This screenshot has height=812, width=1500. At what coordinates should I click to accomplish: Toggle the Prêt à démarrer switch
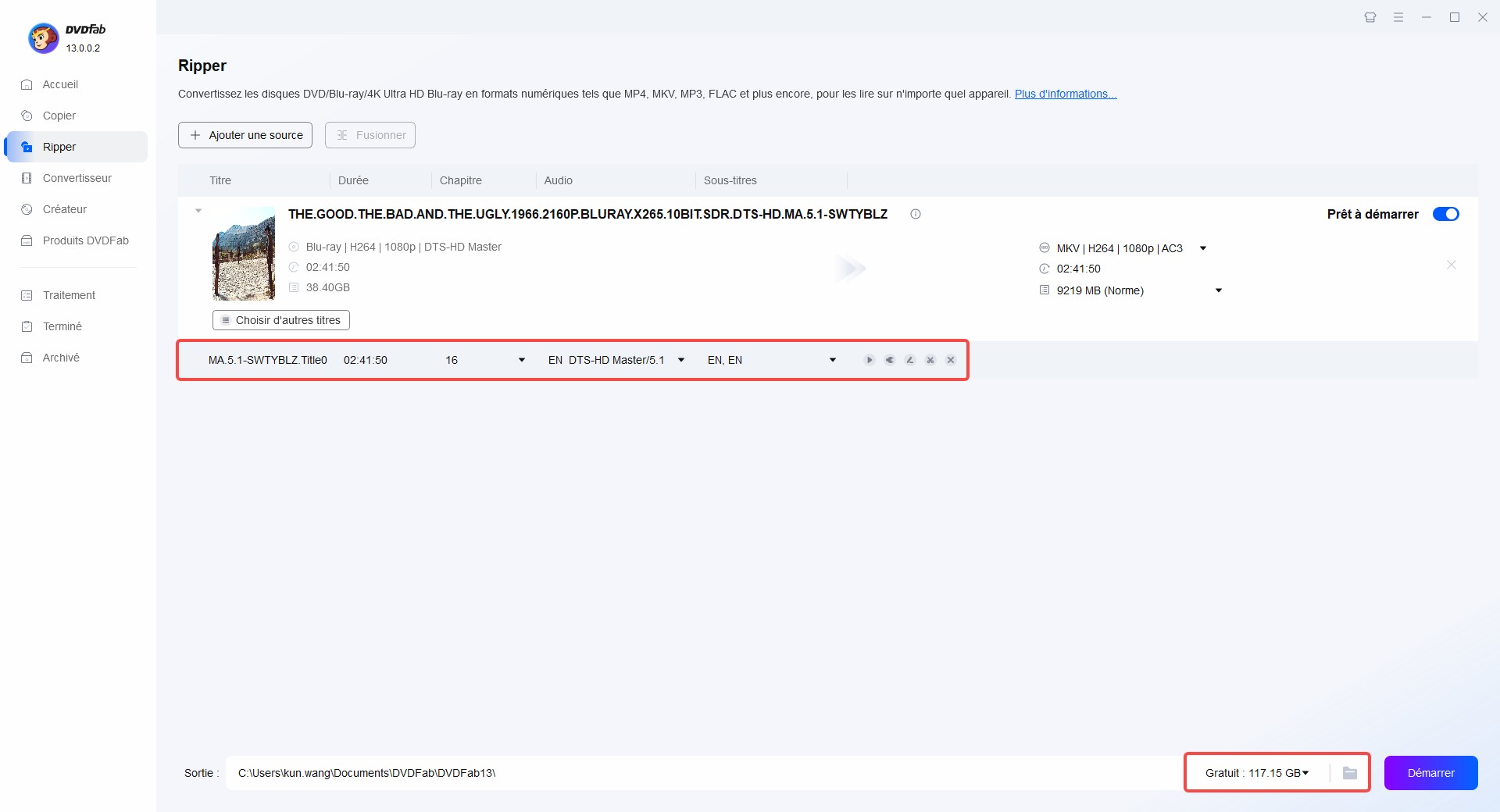(x=1445, y=214)
